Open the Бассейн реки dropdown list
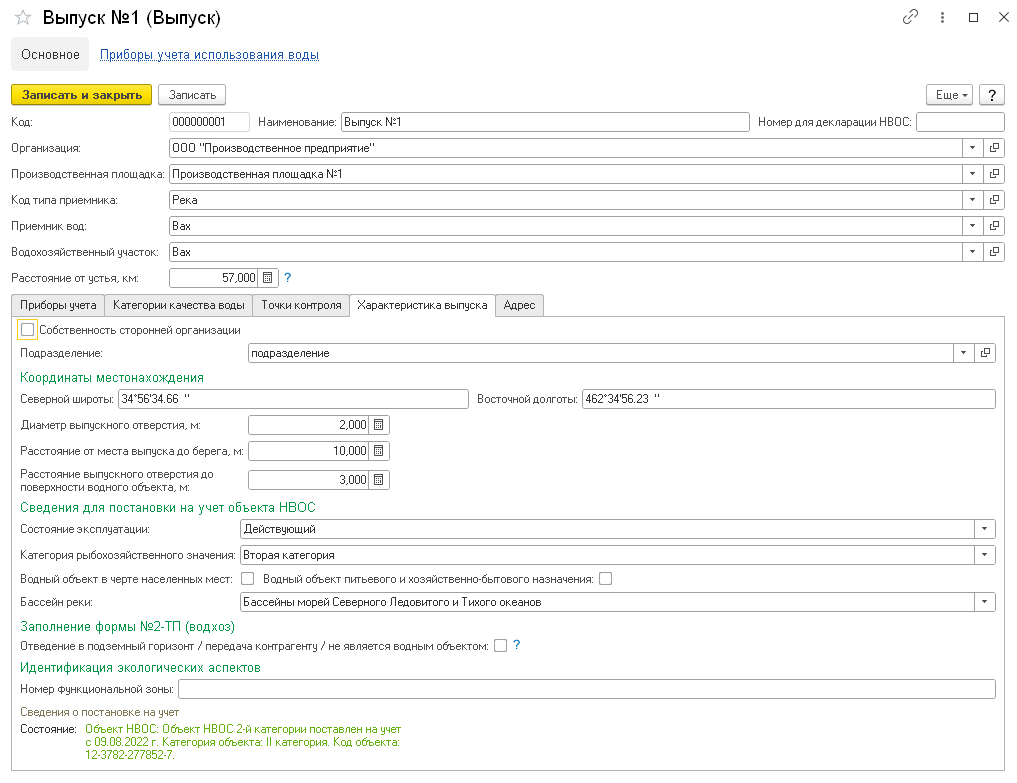Image resolution: width=1017 pixels, height=783 pixels. pyautogui.click(x=985, y=602)
